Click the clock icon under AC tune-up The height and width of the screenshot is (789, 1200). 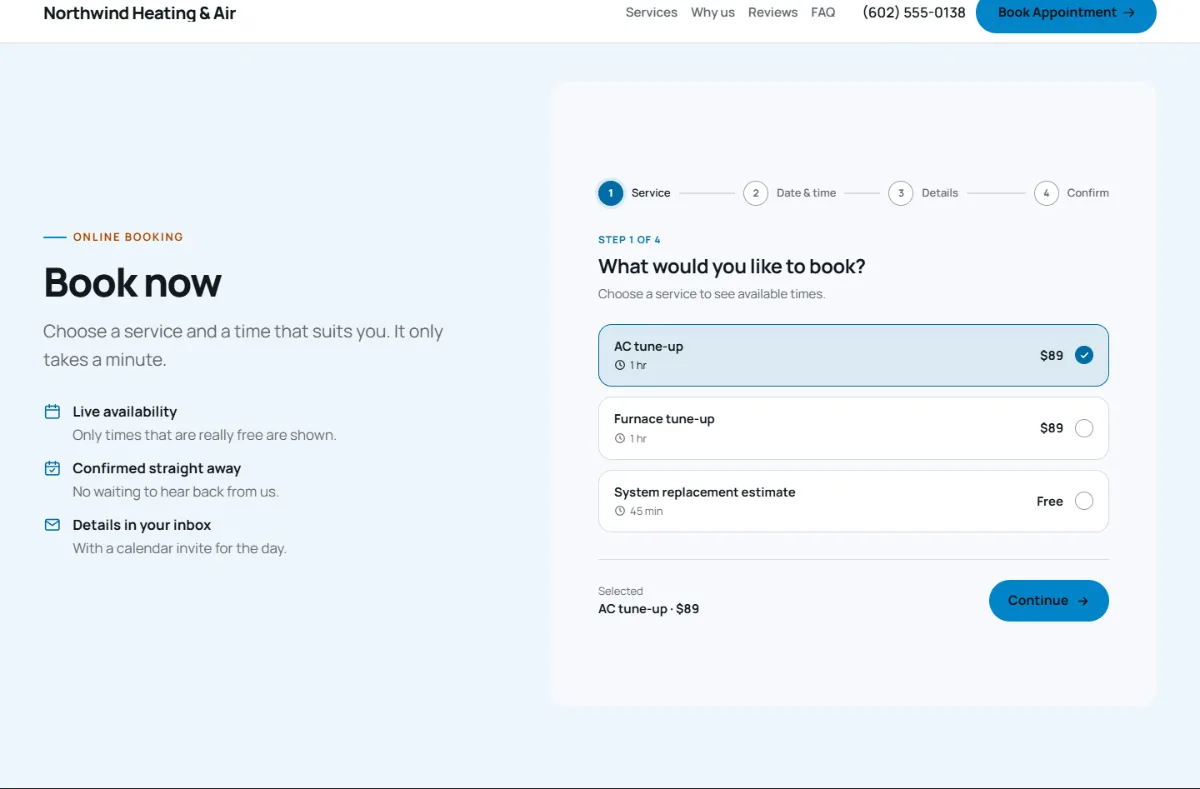click(x=620, y=366)
